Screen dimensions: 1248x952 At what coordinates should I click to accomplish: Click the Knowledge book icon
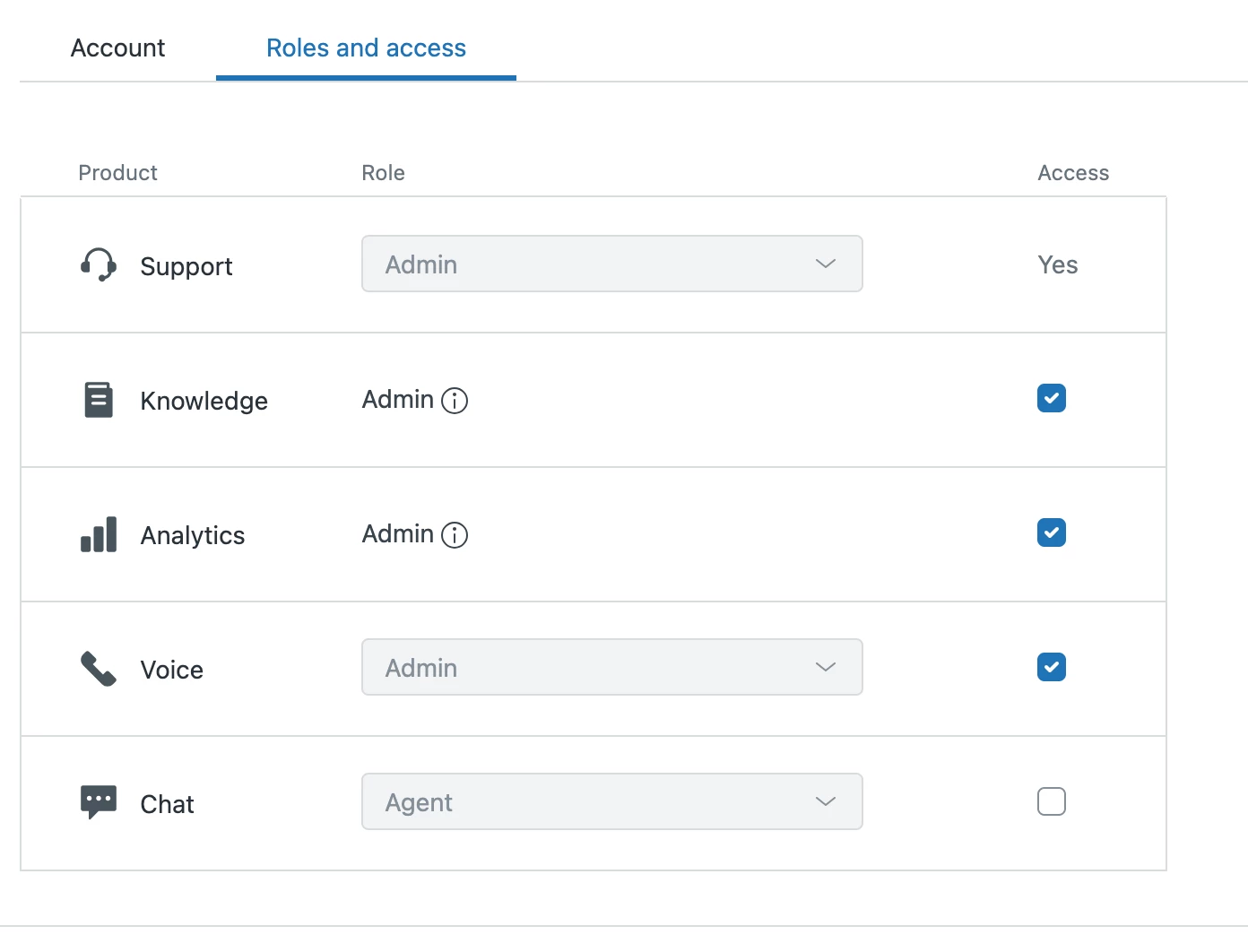pyautogui.click(x=99, y=400)
